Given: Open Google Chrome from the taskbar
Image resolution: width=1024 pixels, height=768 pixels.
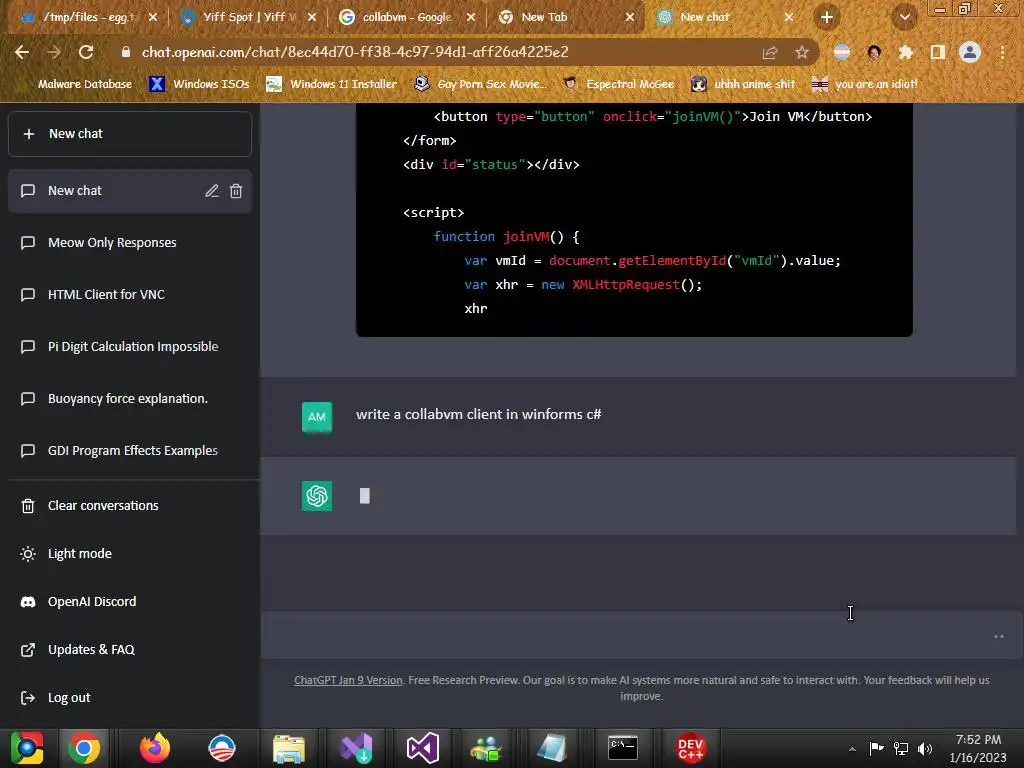Looking at the screenshot, I should point(84,748).
